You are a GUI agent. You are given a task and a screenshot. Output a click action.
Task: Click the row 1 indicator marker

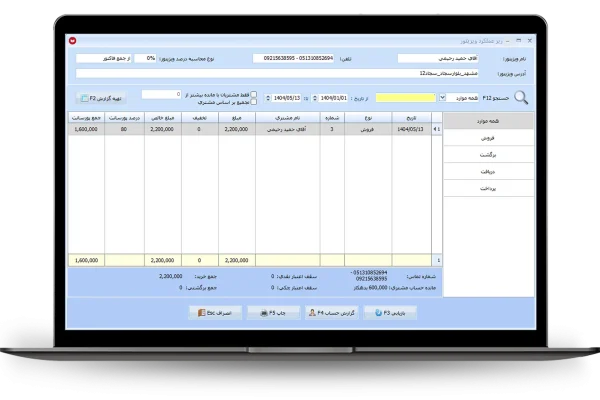click(437, 129)
